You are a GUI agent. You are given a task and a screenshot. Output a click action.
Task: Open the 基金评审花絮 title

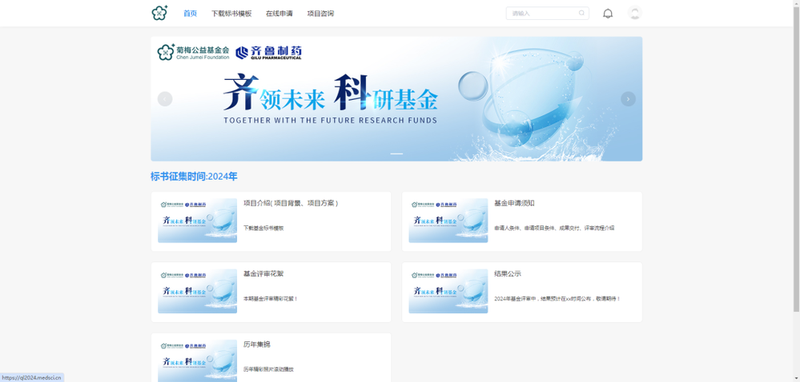point(264,274)
